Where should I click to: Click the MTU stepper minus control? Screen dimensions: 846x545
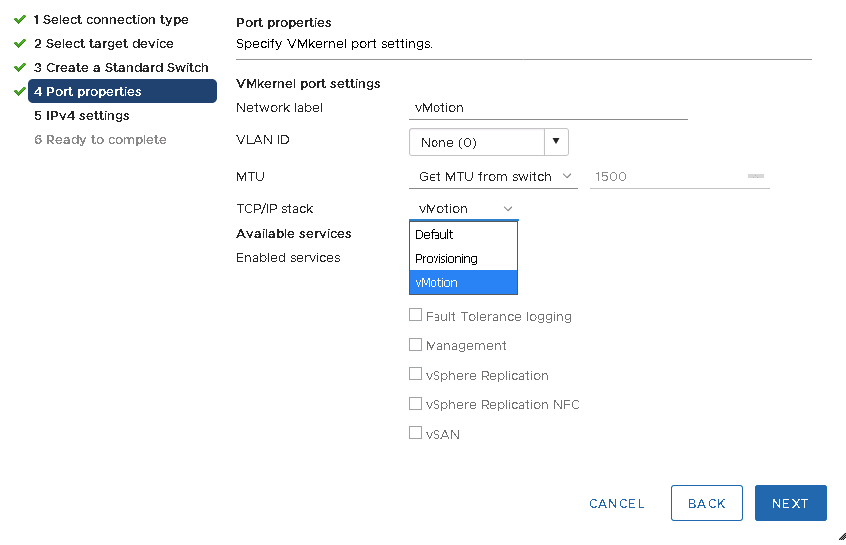click(756, 176)
